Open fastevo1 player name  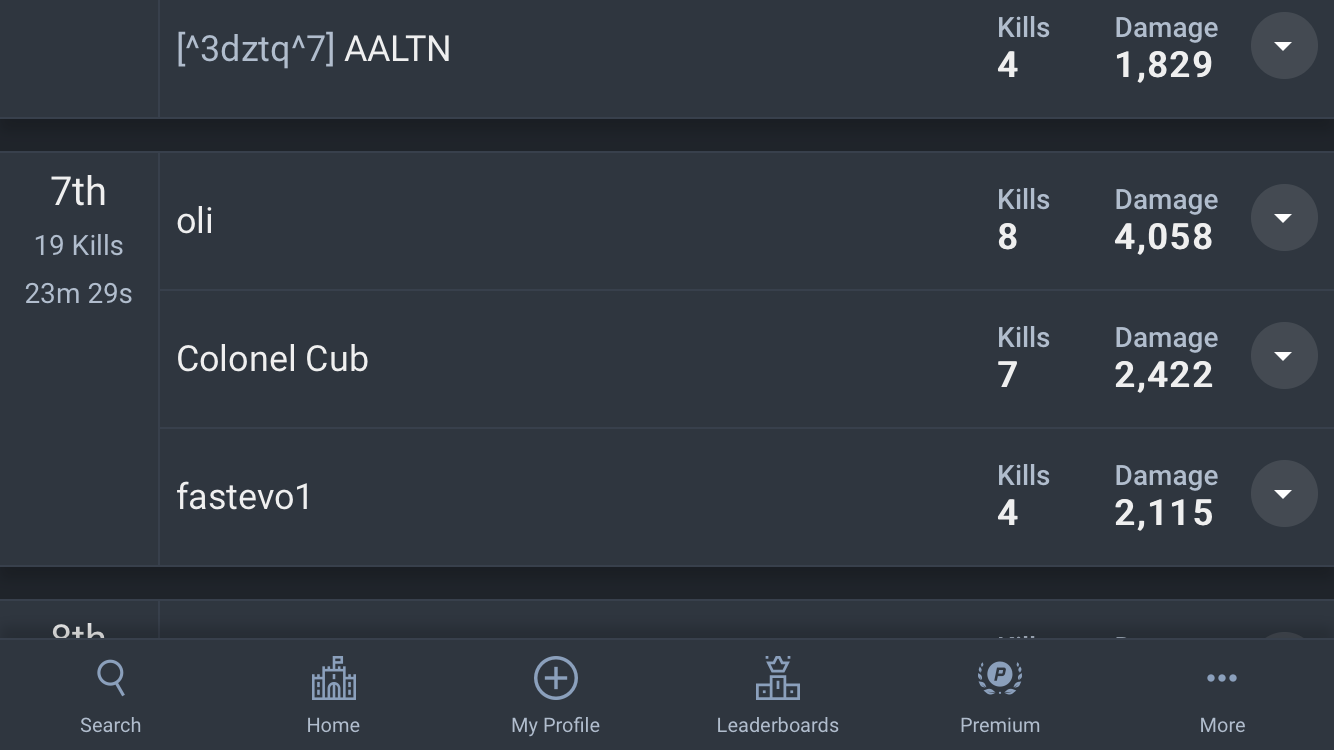[x=244, y=497]
